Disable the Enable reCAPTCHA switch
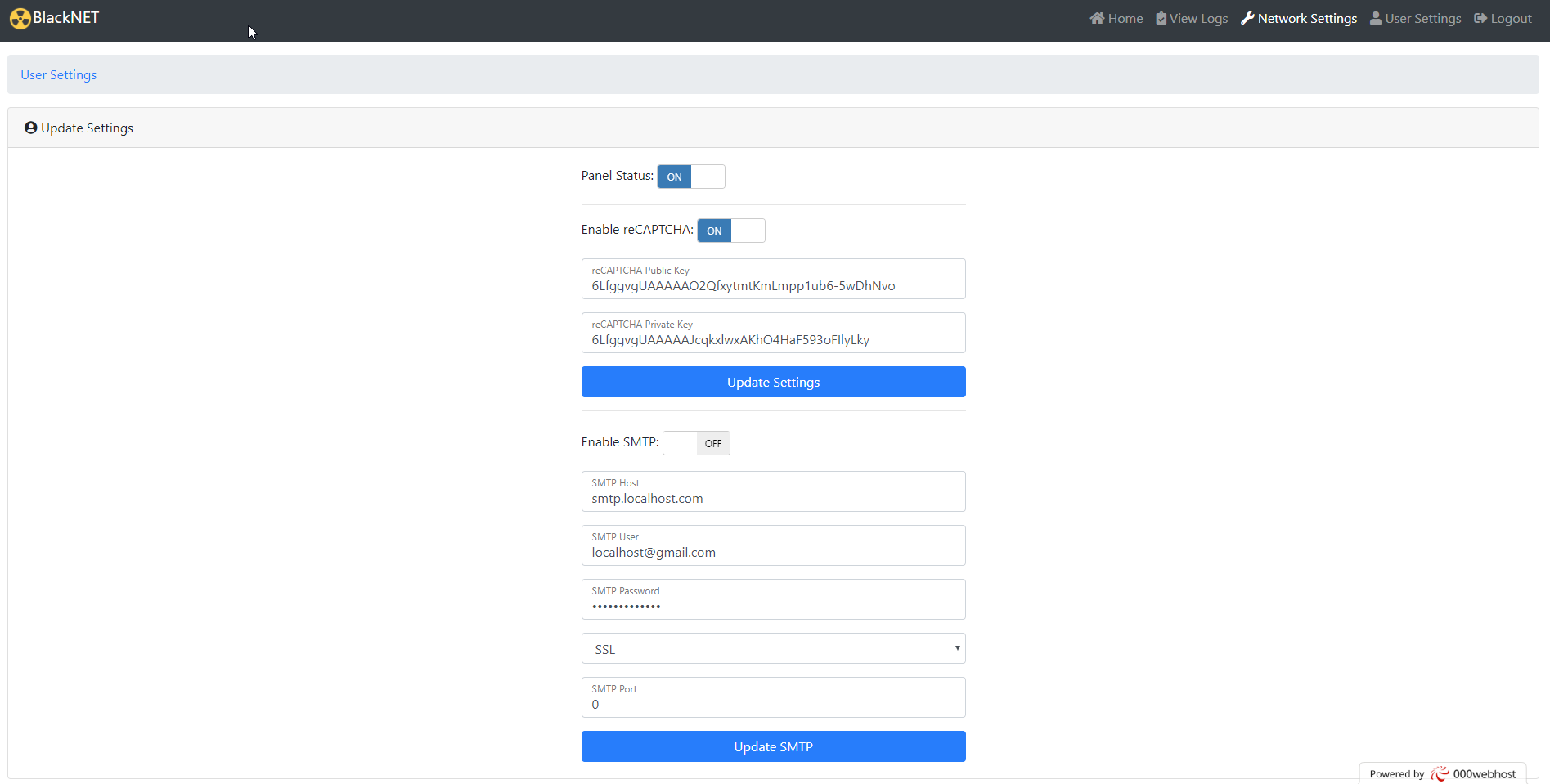Image resolution: width=1550 pixels, height=784 pixels. (x=731, y=231)
